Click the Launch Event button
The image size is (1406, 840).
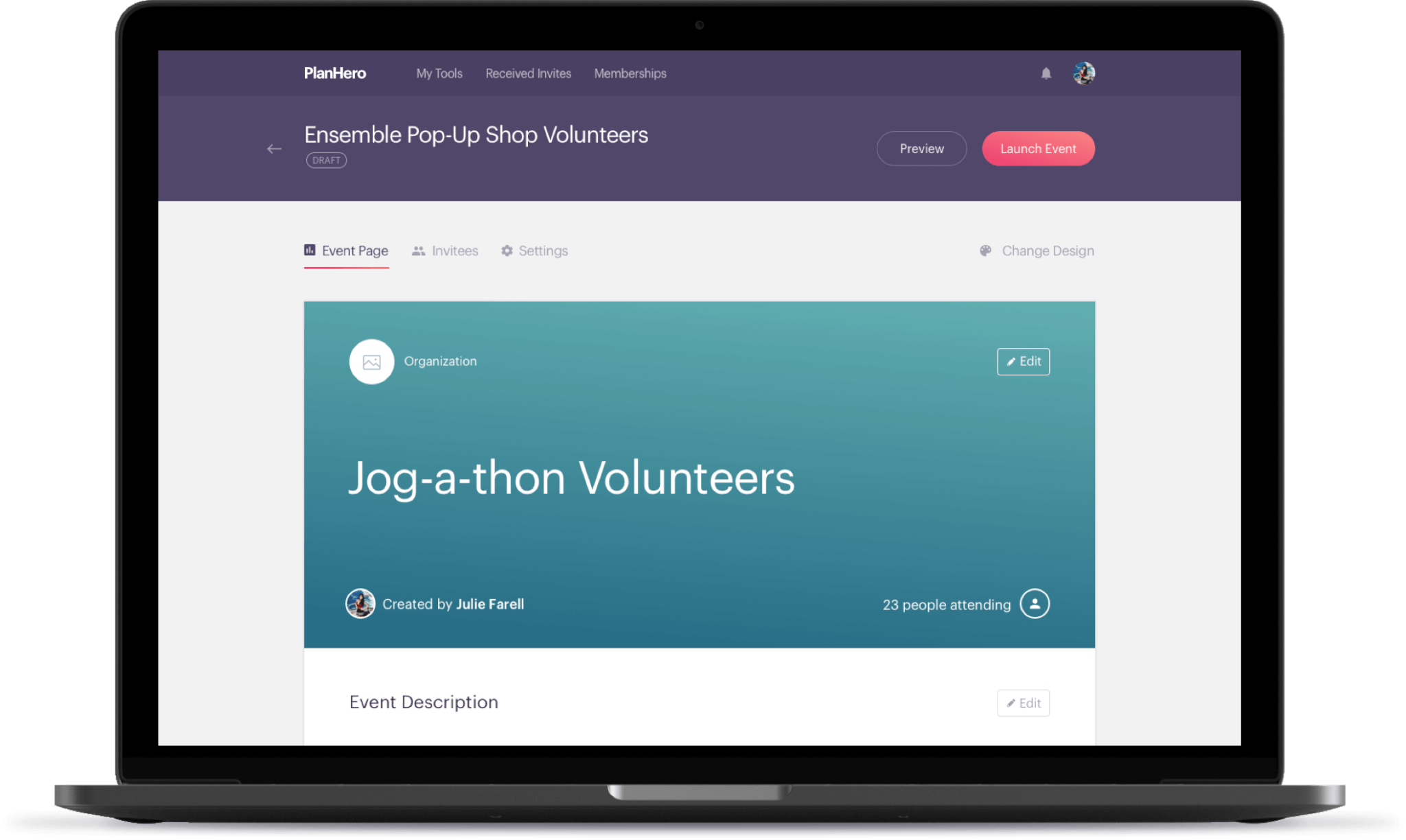(x=1038, y=148)
